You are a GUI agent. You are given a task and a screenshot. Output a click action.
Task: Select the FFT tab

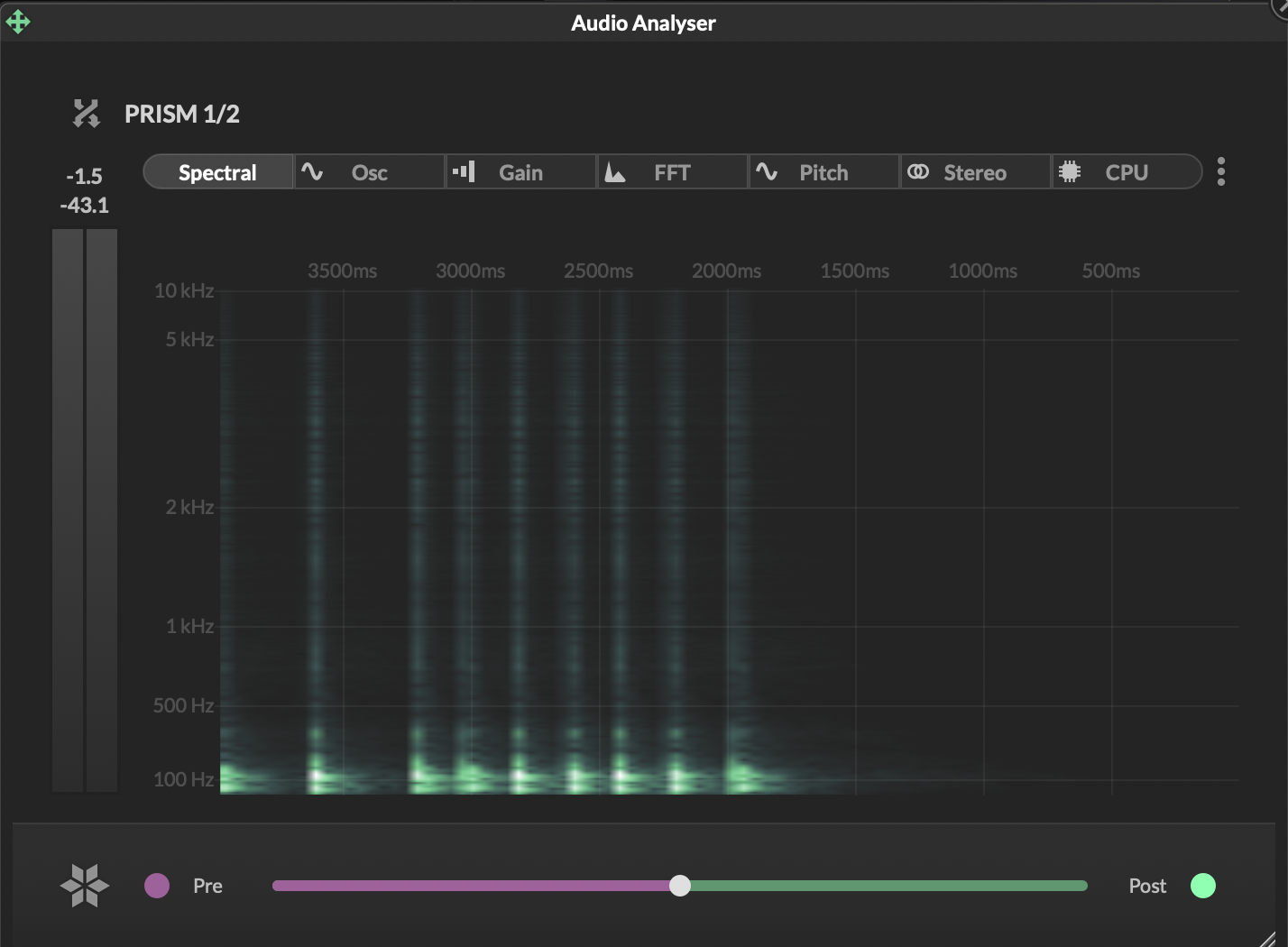(x=673, y=171)
